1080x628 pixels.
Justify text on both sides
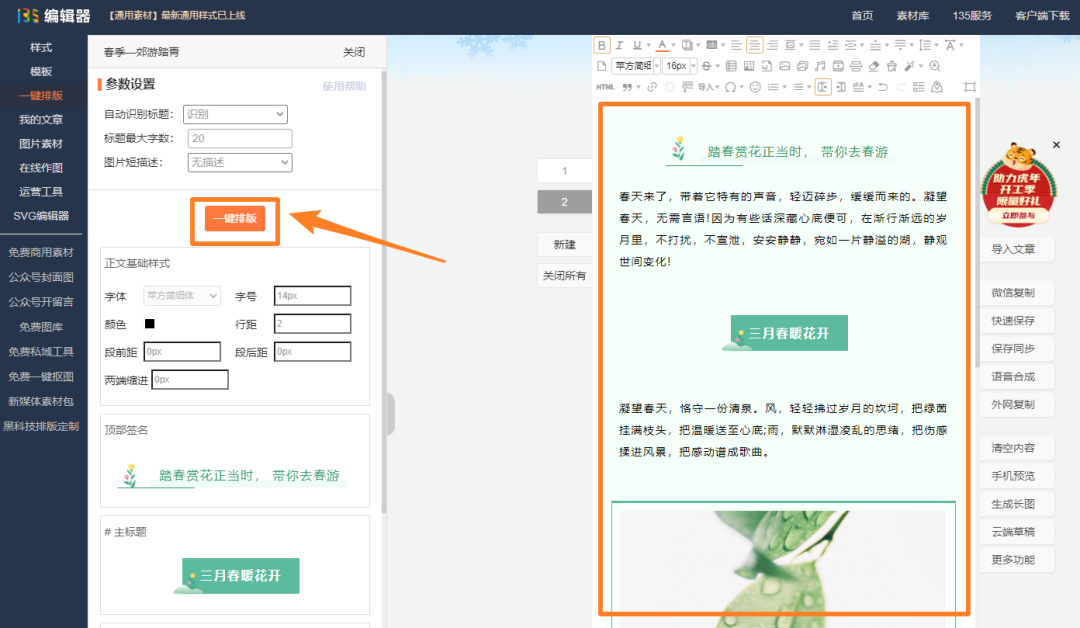click(815, 45)
